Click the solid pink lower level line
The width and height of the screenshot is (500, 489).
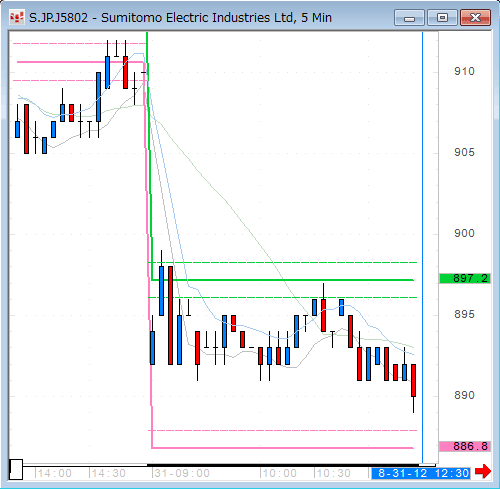283,448
